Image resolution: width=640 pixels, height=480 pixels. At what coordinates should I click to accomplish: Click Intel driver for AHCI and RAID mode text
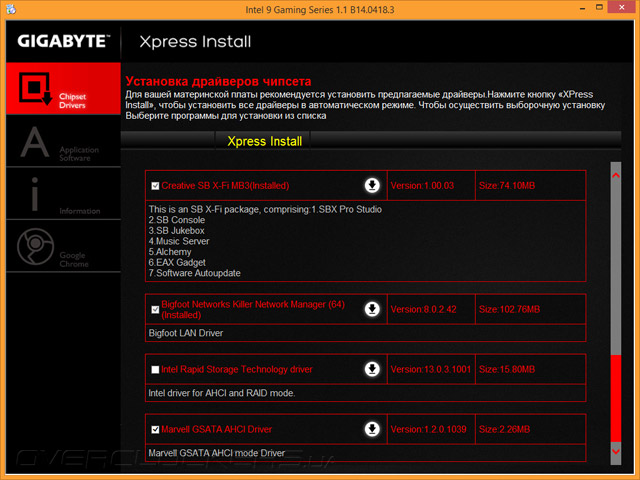(222, 393)
